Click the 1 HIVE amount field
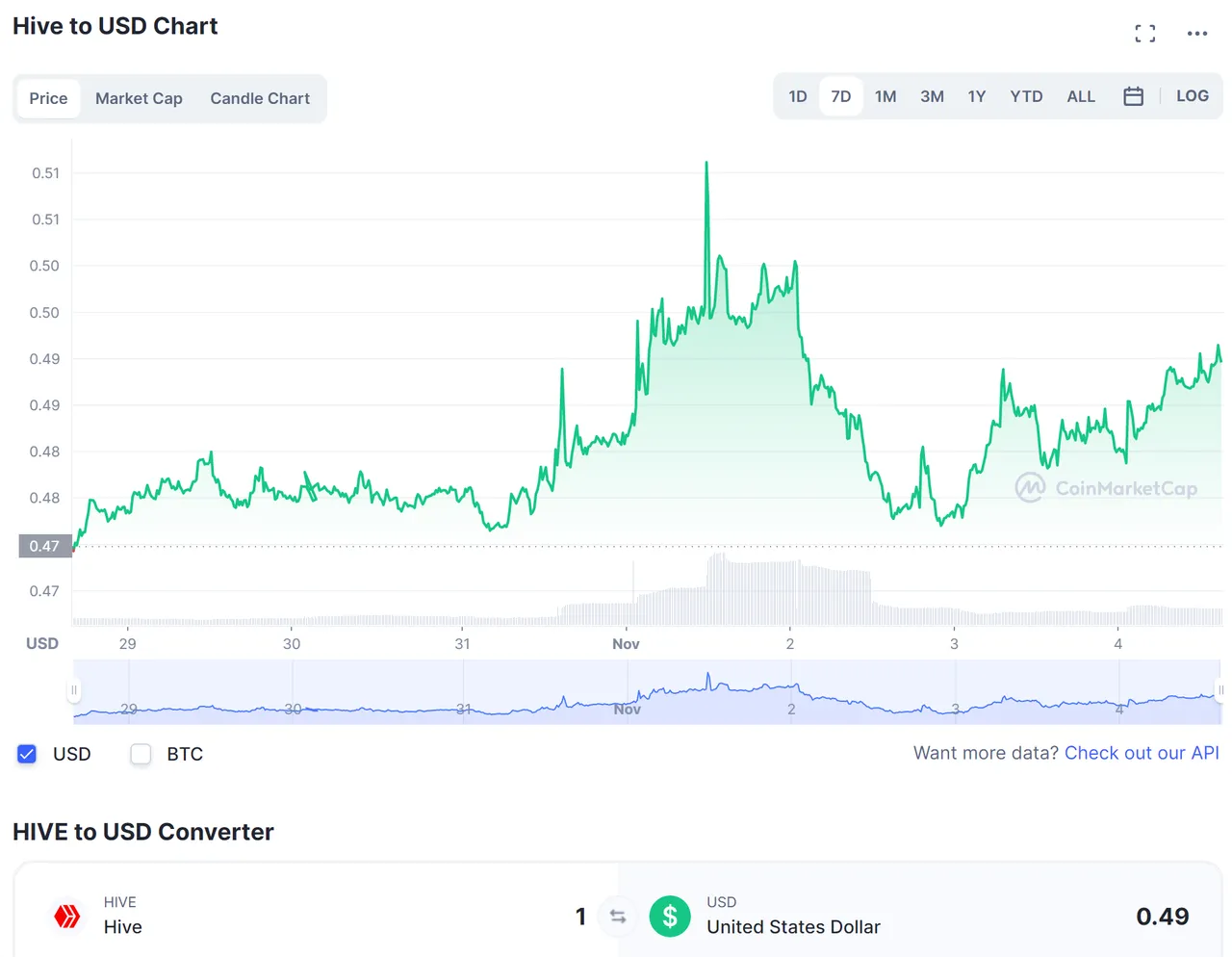1232x957 pixels. pos(580,917)
